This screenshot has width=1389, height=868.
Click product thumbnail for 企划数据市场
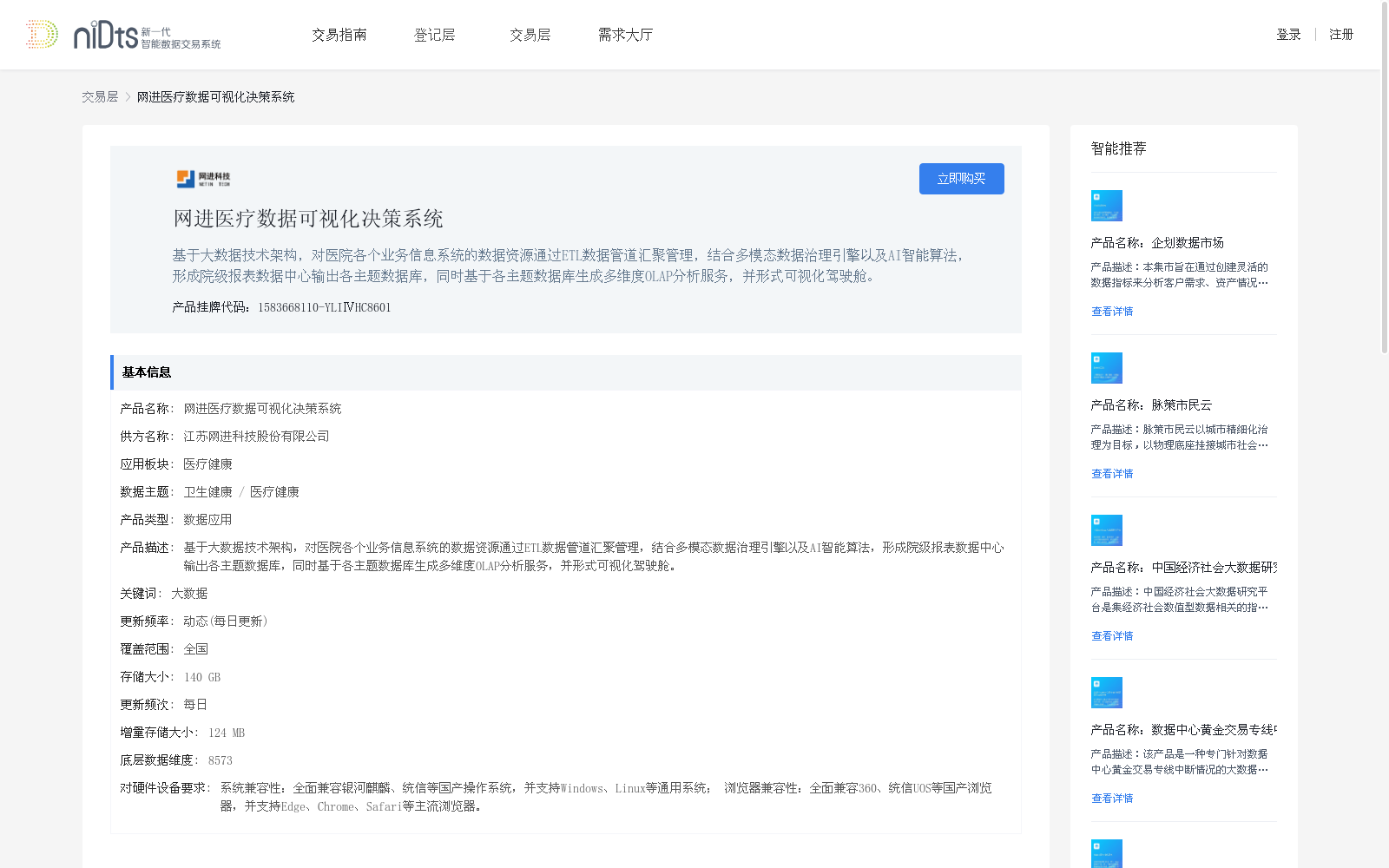point(1107,206)
